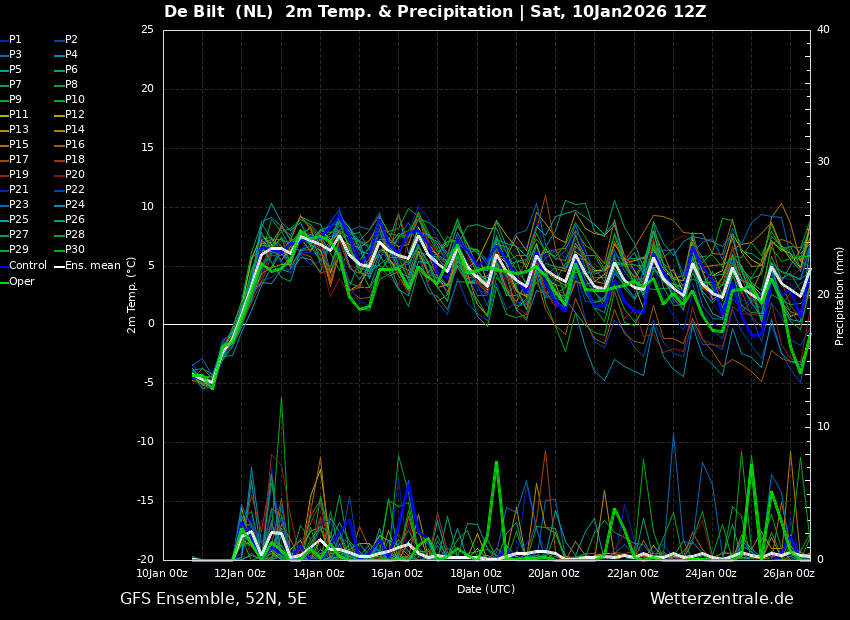The width and height of the screenshot is (850, 620).
Task: Click the 2m Temp. (°C) axis label
Action: [x=131, y=295]
